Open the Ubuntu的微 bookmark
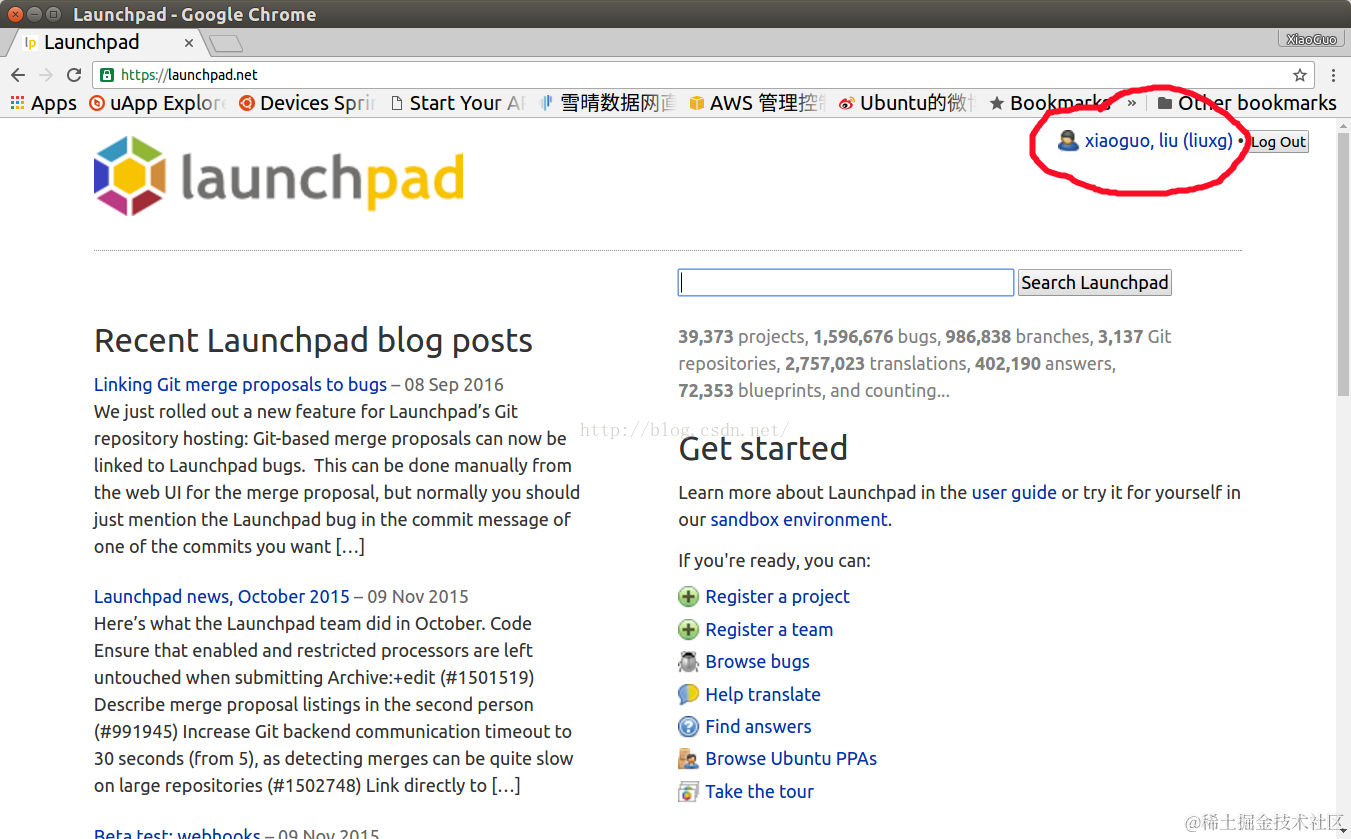Screen dimensions: 1351x839 [x=907, y=103]
